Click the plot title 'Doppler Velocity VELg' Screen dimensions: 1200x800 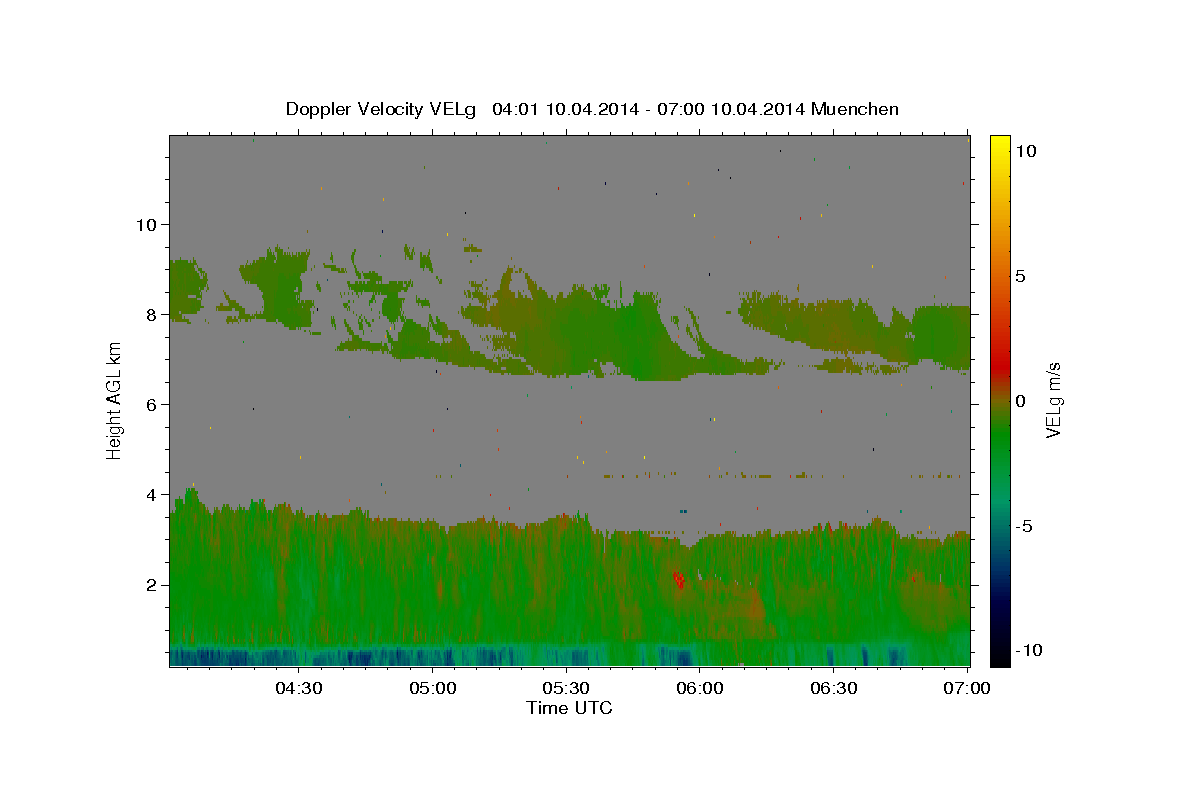[x=382, y=109]
